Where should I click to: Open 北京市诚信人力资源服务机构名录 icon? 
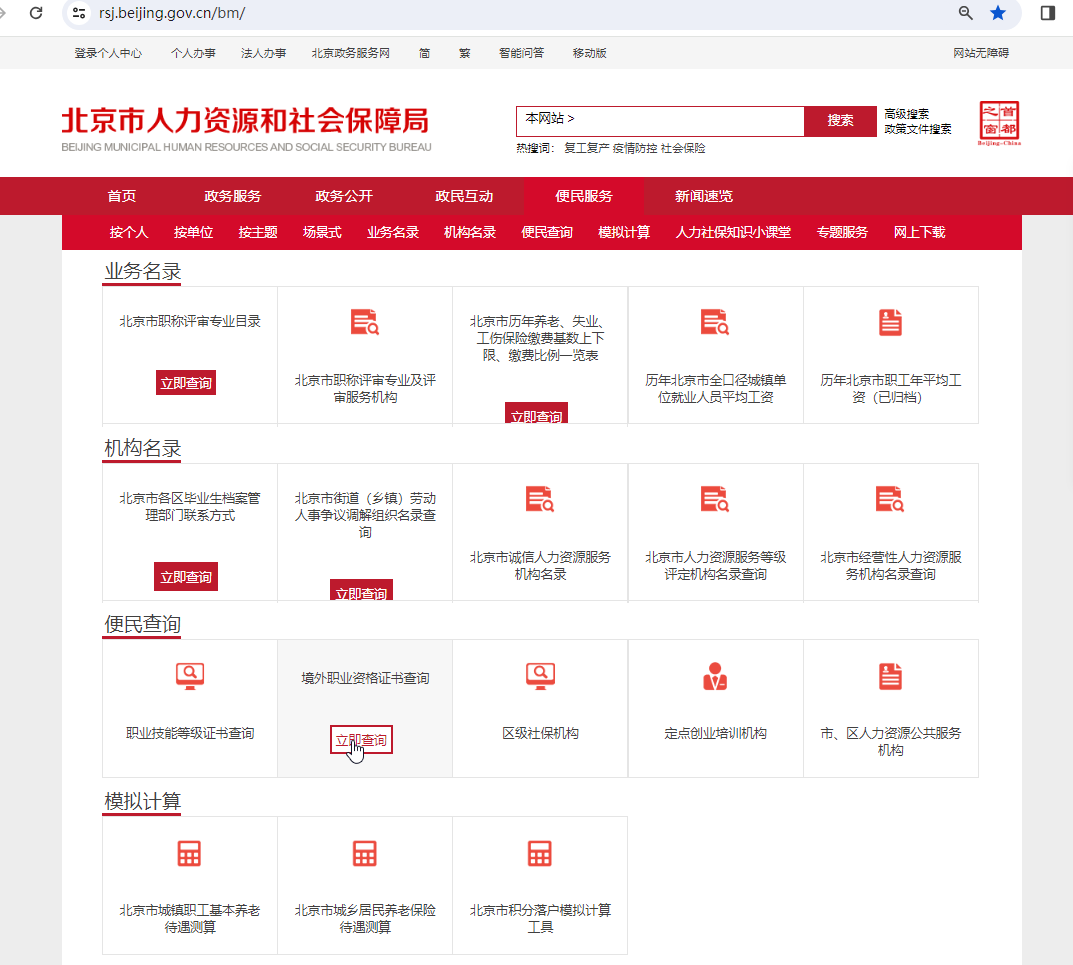point(540,499)
